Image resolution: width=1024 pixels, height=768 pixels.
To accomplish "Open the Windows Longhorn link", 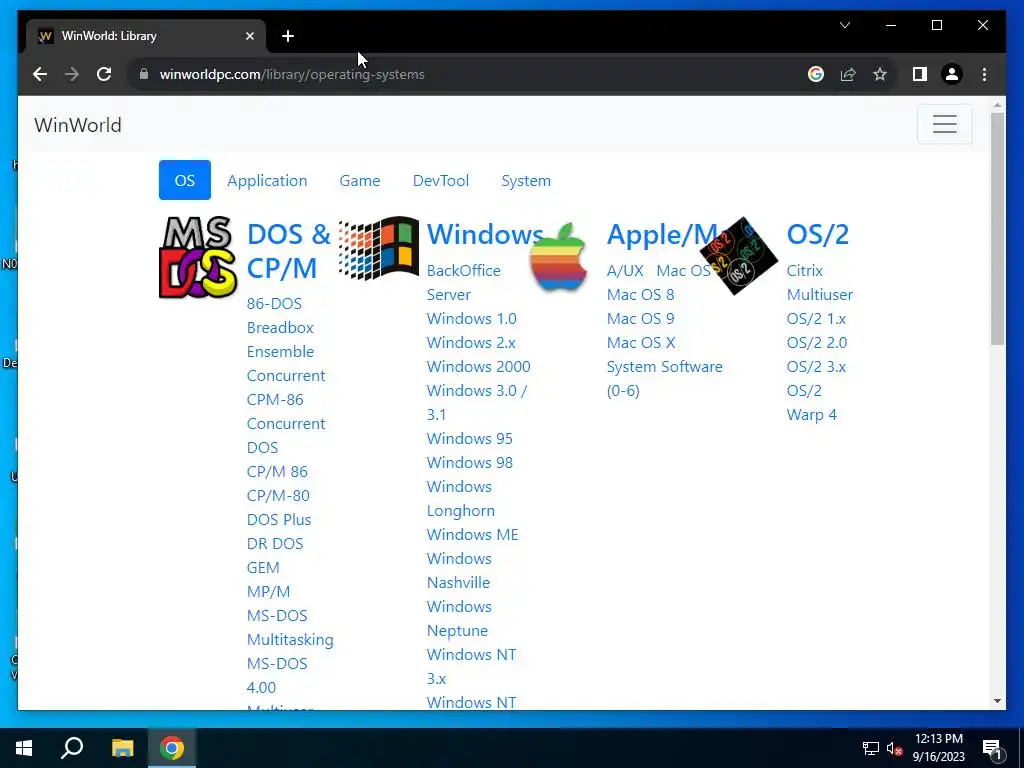I will (x=461, y=498).
